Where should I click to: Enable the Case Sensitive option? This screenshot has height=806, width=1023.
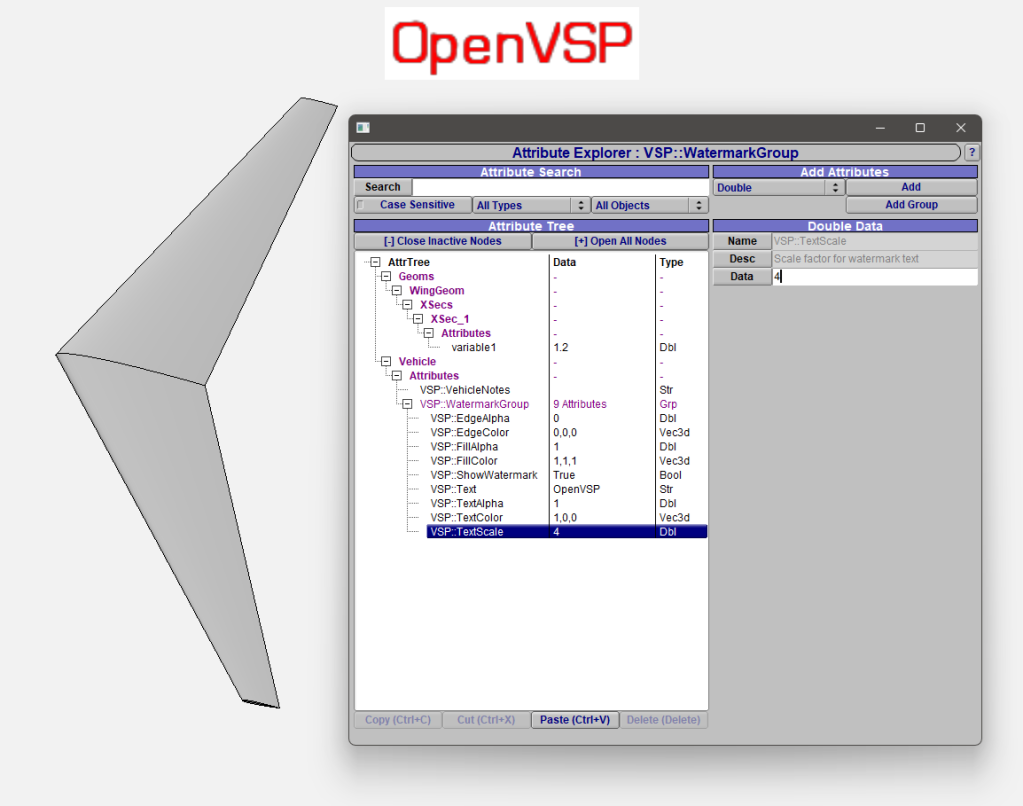[358, 204]
